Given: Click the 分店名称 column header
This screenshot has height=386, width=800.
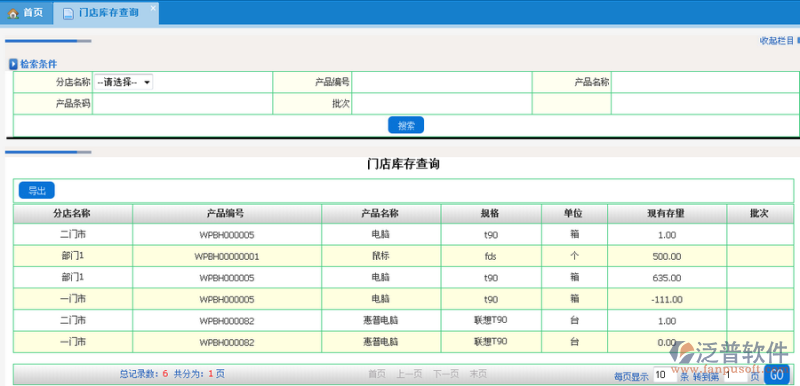Looking at the screenshot, I should [x=72, y=214].
